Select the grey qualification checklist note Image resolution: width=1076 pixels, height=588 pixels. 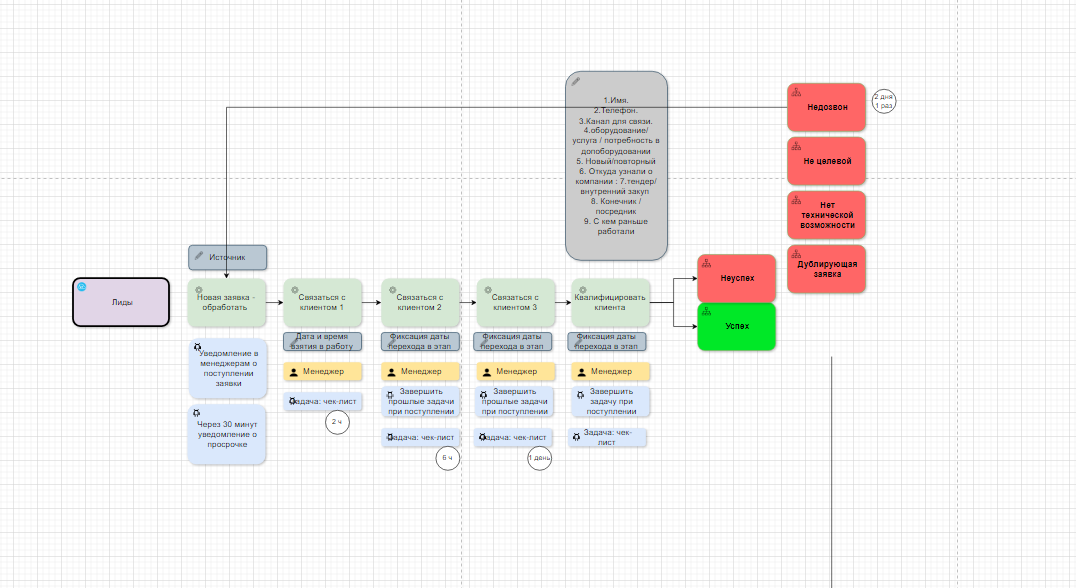[x=616, y=166]
